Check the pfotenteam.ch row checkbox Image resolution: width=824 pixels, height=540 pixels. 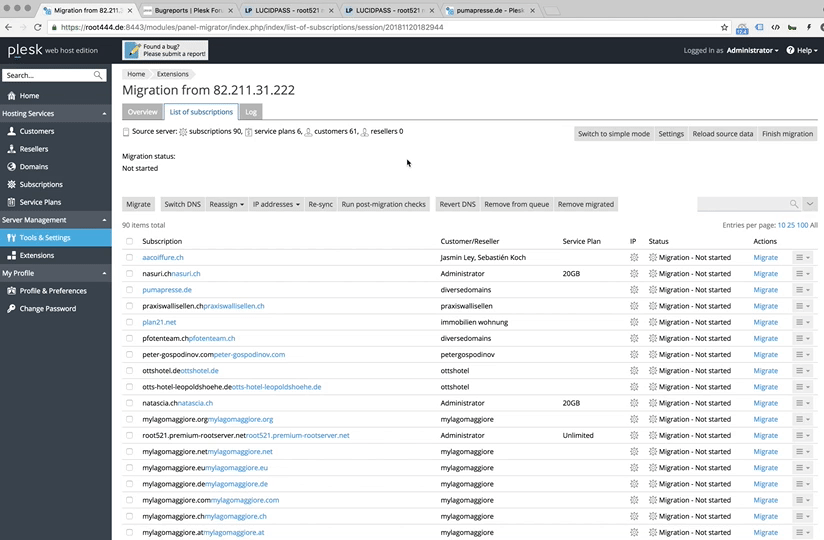(129, 338)
